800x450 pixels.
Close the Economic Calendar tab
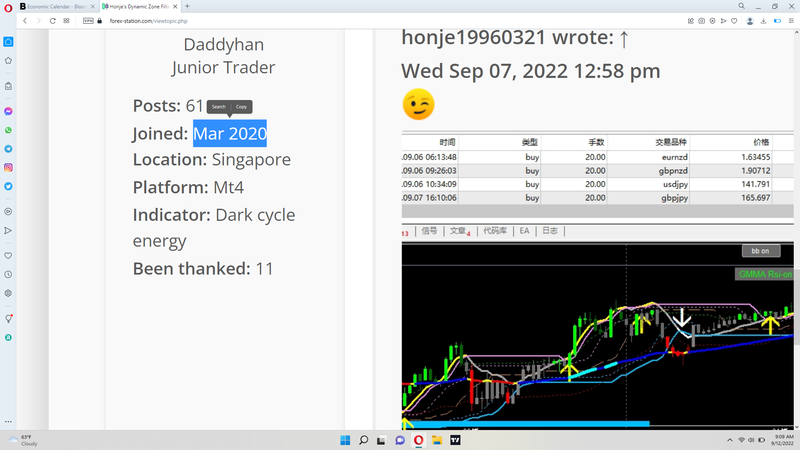pyautogui.click(x=92, y=7)
